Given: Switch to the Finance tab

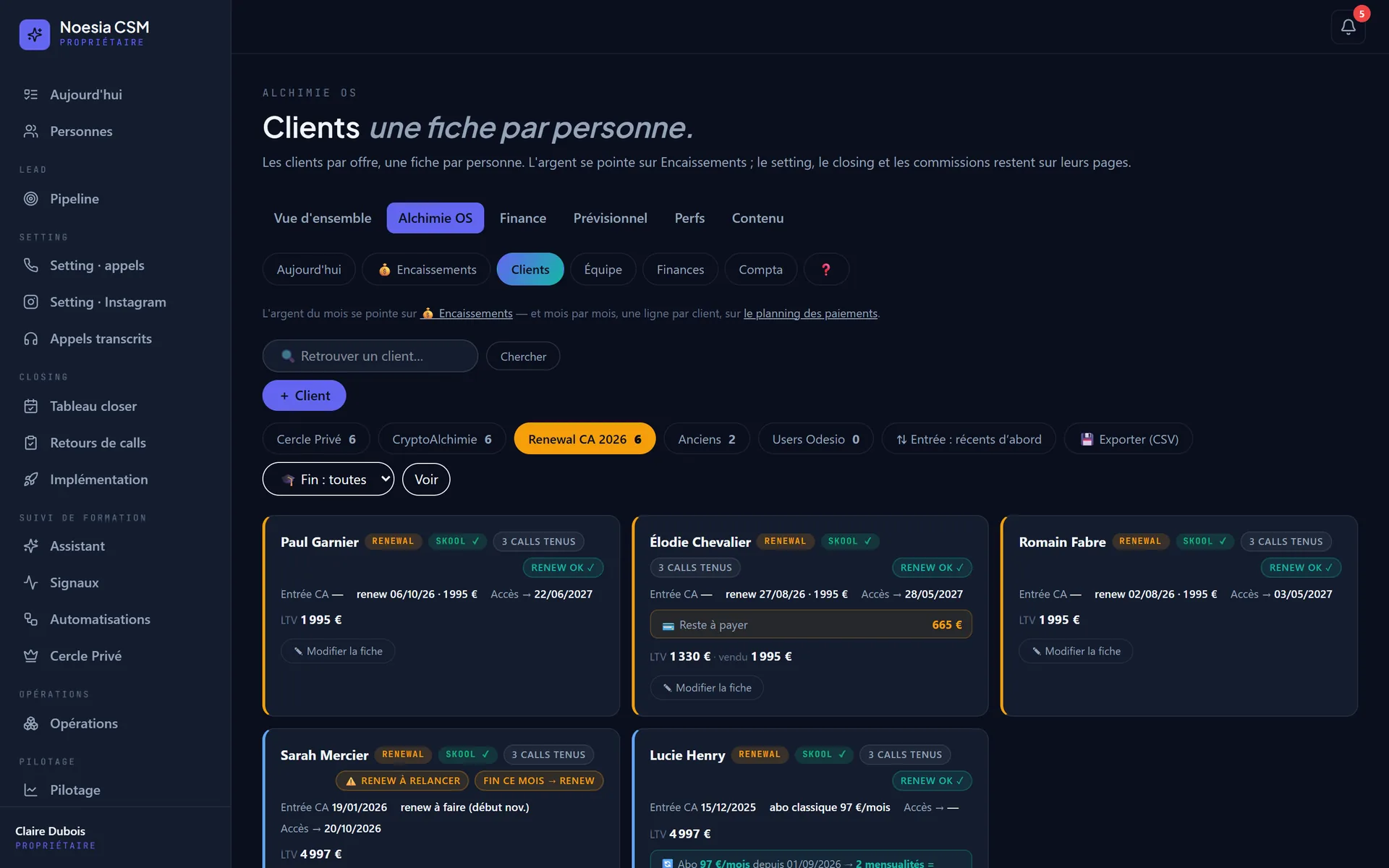Looking at the screenshot, I should (x=523, y=218).
